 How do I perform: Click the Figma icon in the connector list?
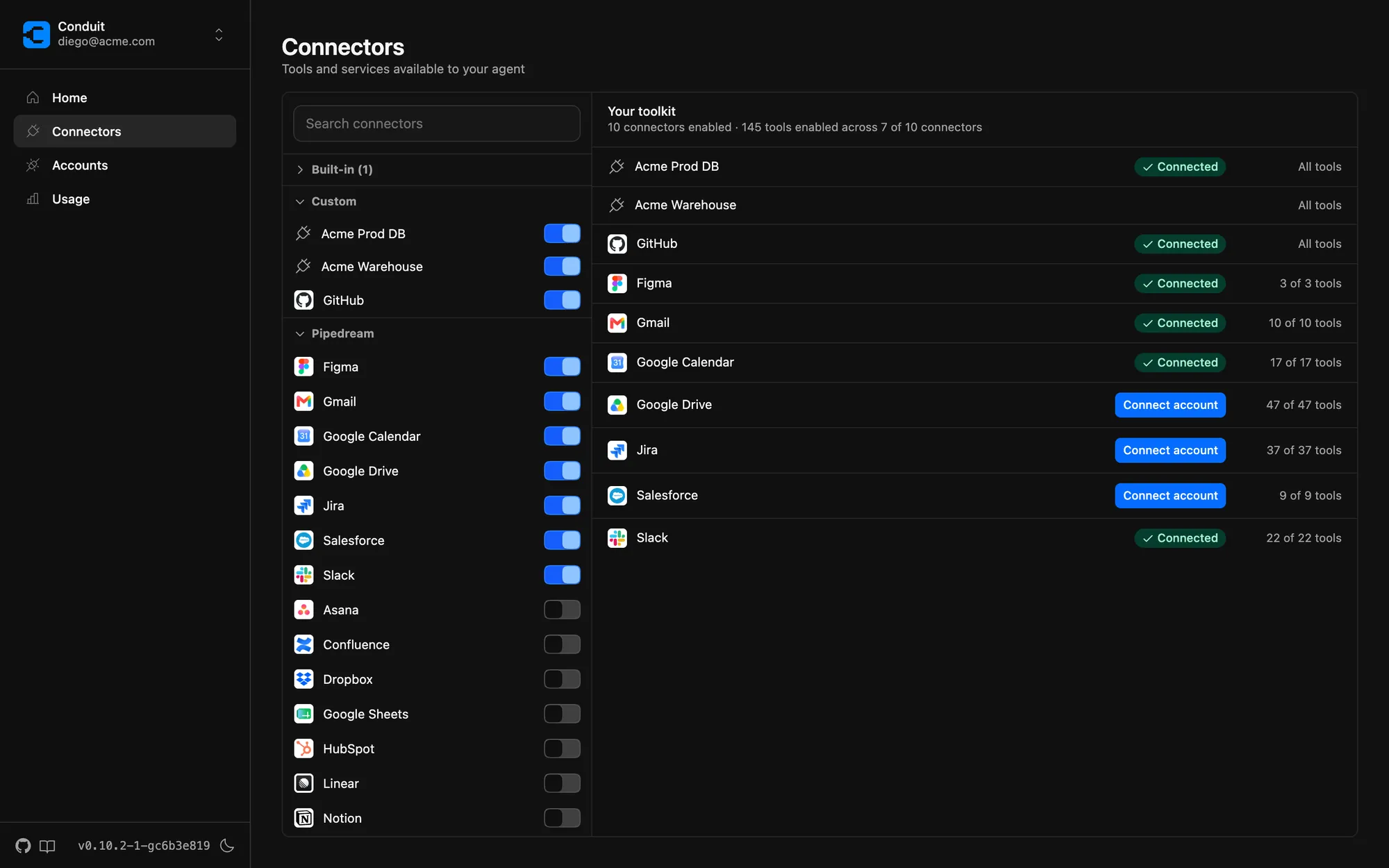303,367
